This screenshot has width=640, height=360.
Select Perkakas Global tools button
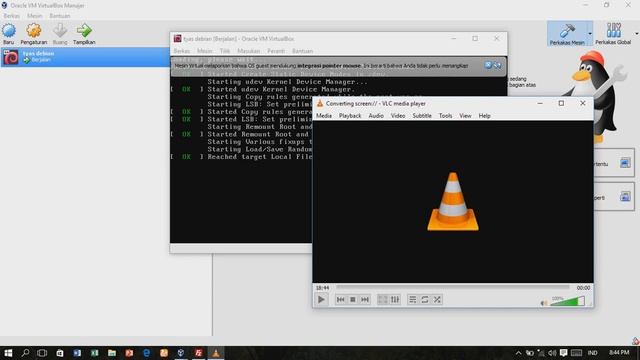tap(613, 33)
